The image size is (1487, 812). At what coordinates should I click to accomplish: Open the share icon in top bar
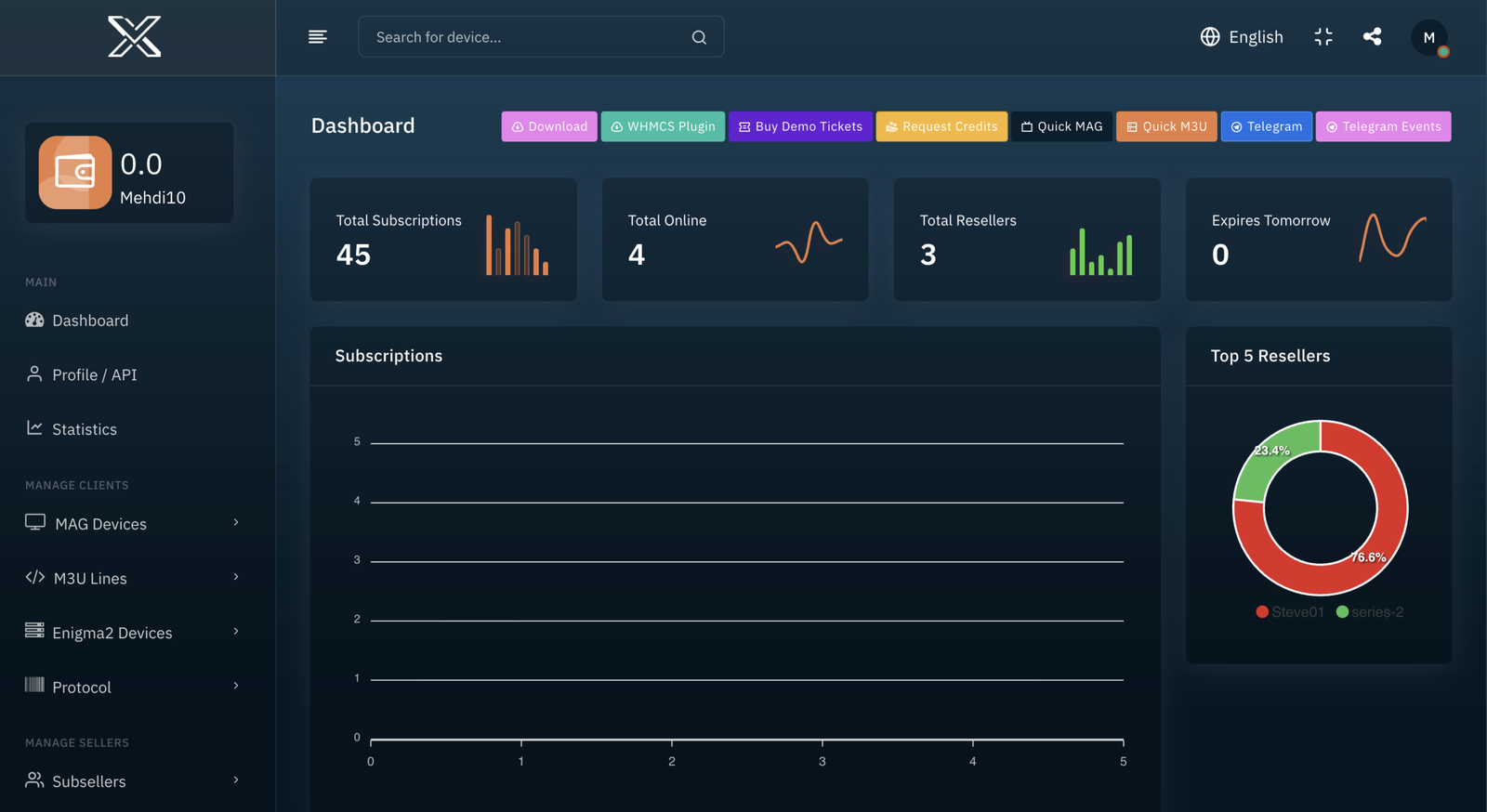pyautogui.click(x=1372, y=37)
